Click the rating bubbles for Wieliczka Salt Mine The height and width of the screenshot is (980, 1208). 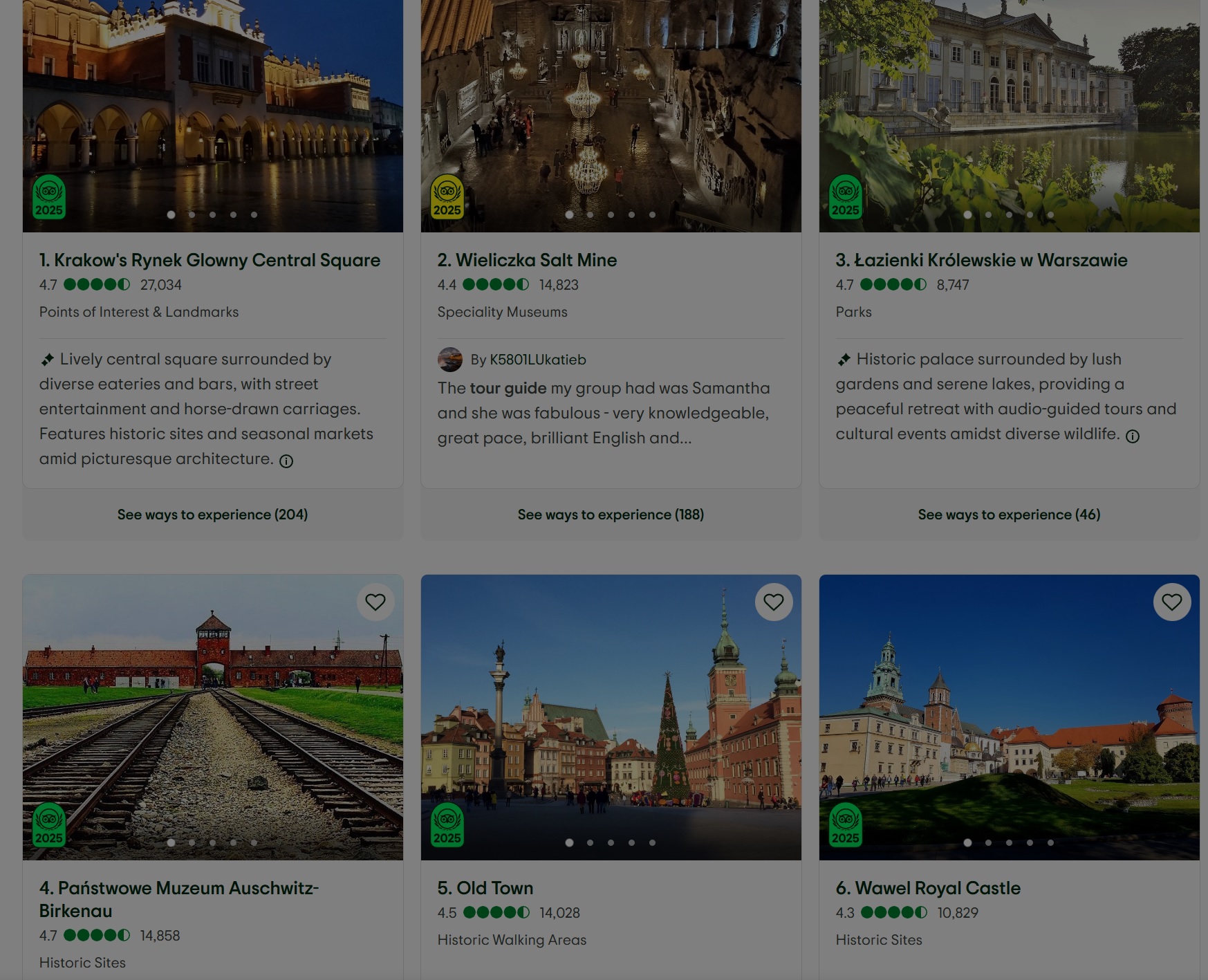coord(496,284)
